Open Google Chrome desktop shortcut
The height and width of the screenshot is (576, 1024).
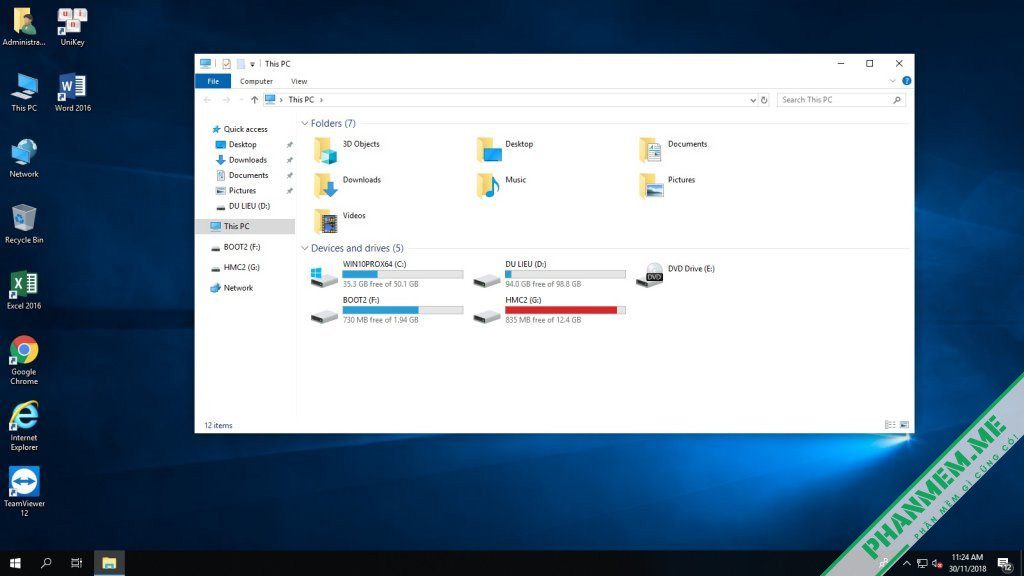coord(24,360)
